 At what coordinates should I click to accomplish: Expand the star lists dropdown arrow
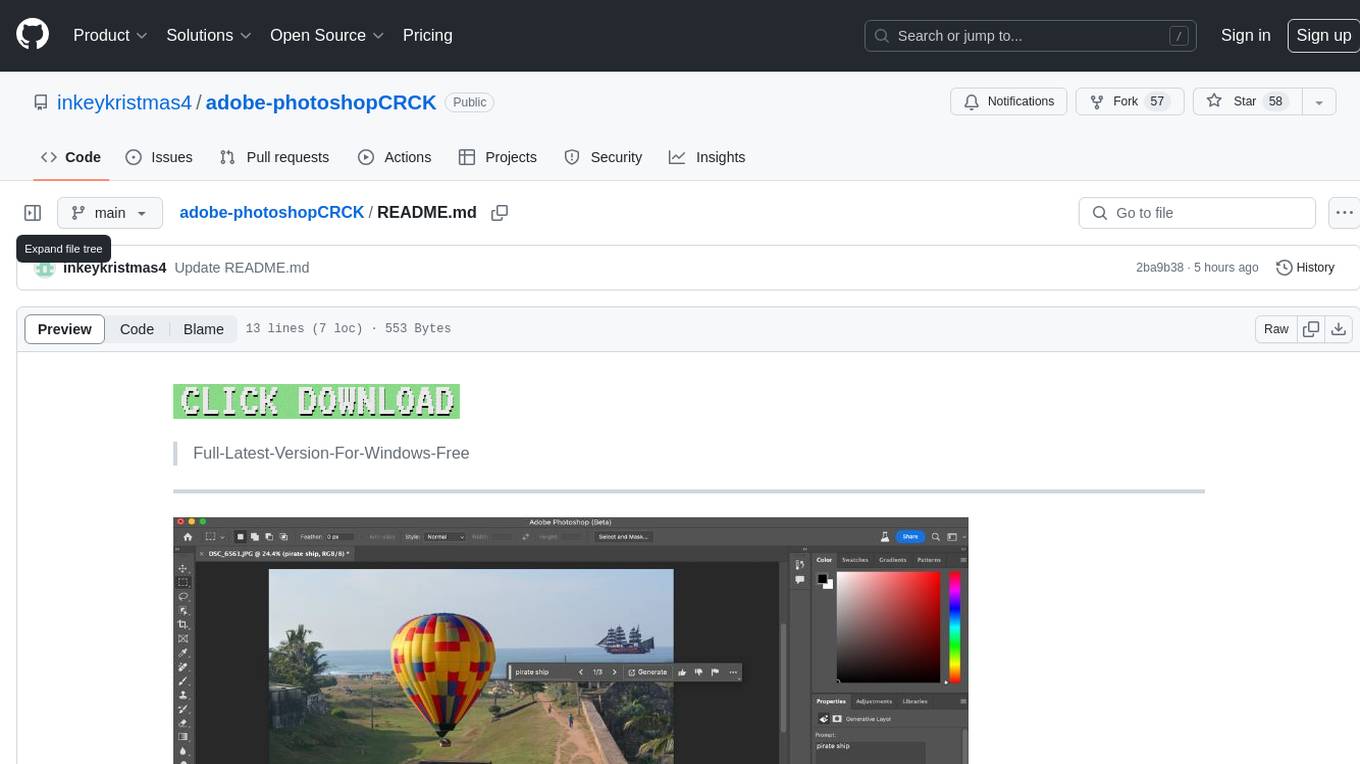click(x=1319, y=101)
